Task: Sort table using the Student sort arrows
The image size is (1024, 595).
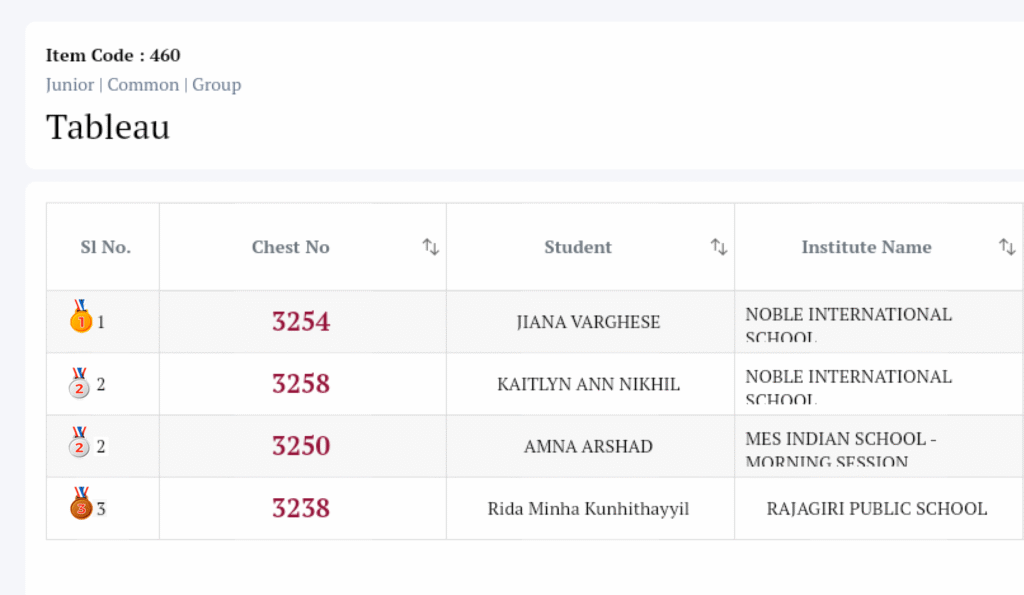Action: tap(719, 247)
